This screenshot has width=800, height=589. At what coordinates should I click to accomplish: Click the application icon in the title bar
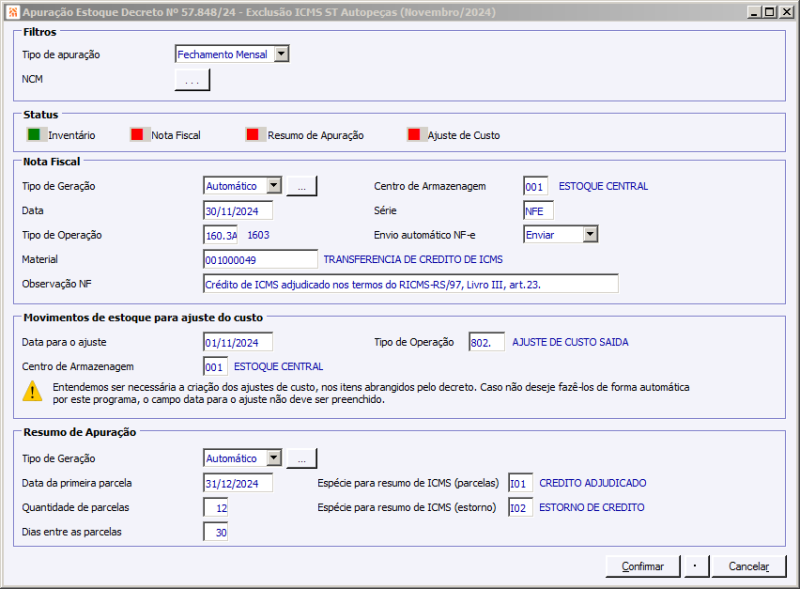coord(13,12)
